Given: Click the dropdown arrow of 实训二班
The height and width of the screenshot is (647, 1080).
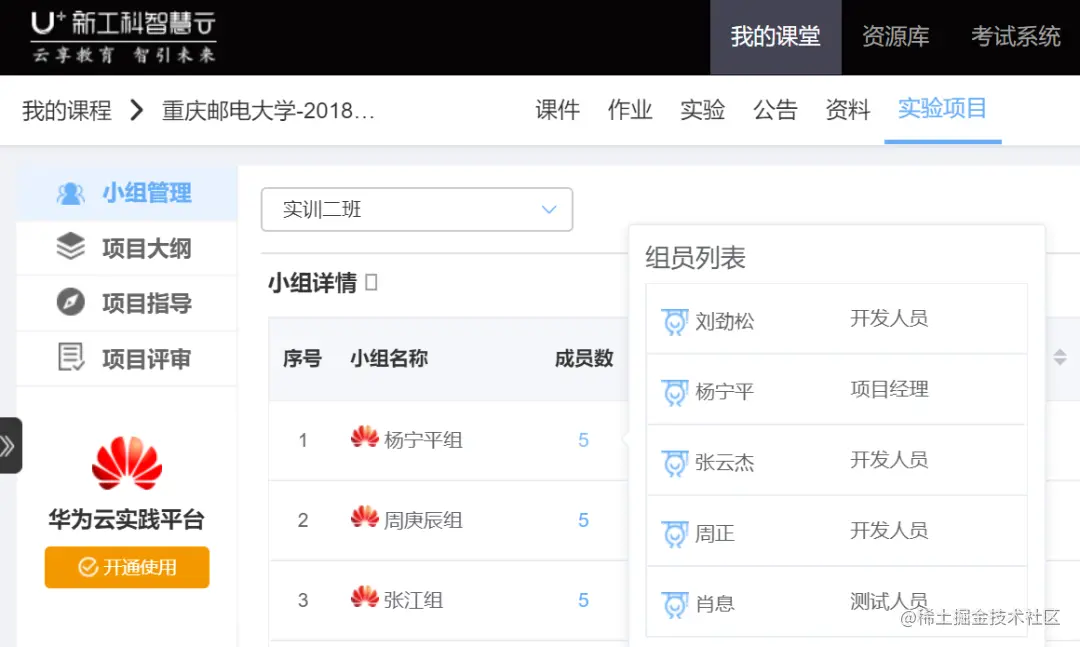Looking at the screenshot, I should (549, 209).
